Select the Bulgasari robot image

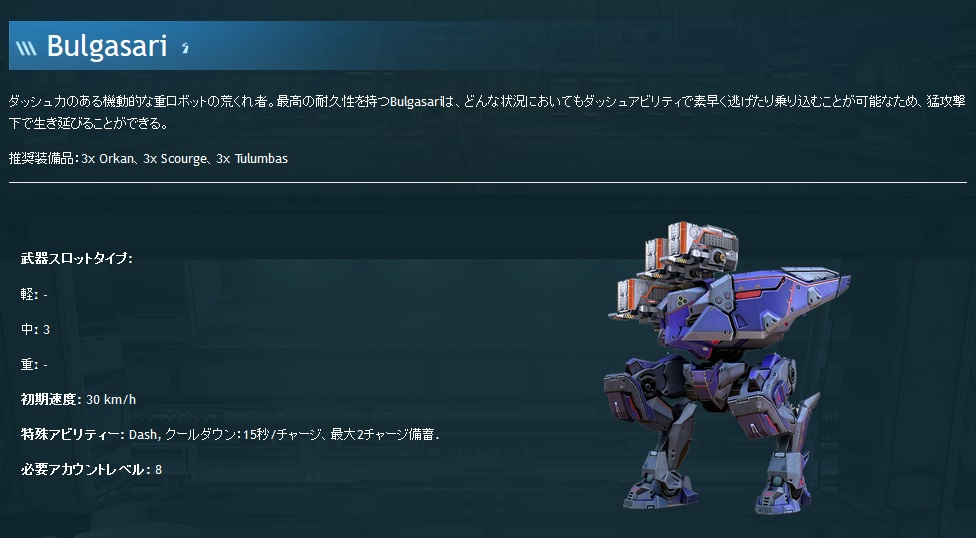coord(727,367)
